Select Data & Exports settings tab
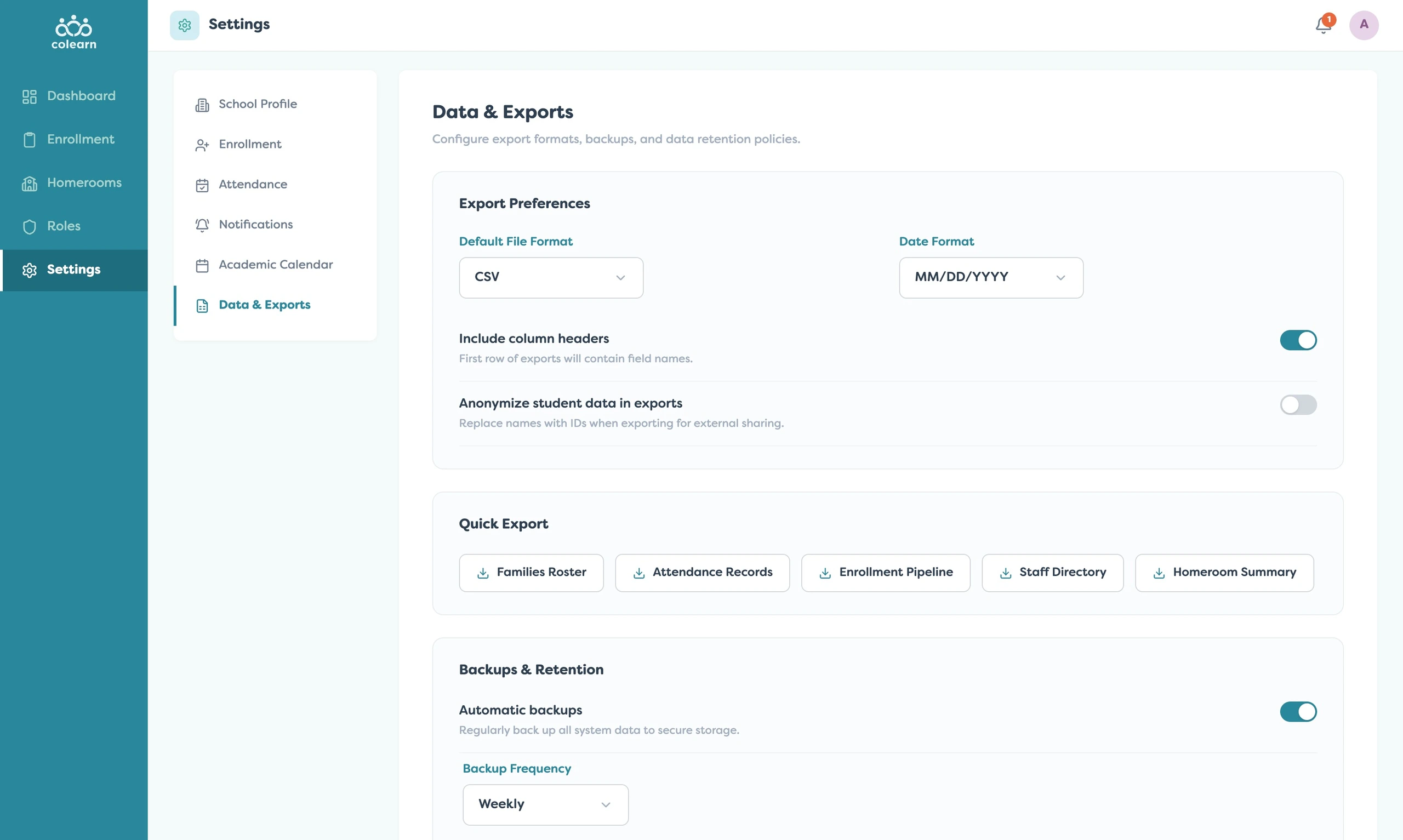The width and height of the screenshot is (1403, 840). pos(275,305)
